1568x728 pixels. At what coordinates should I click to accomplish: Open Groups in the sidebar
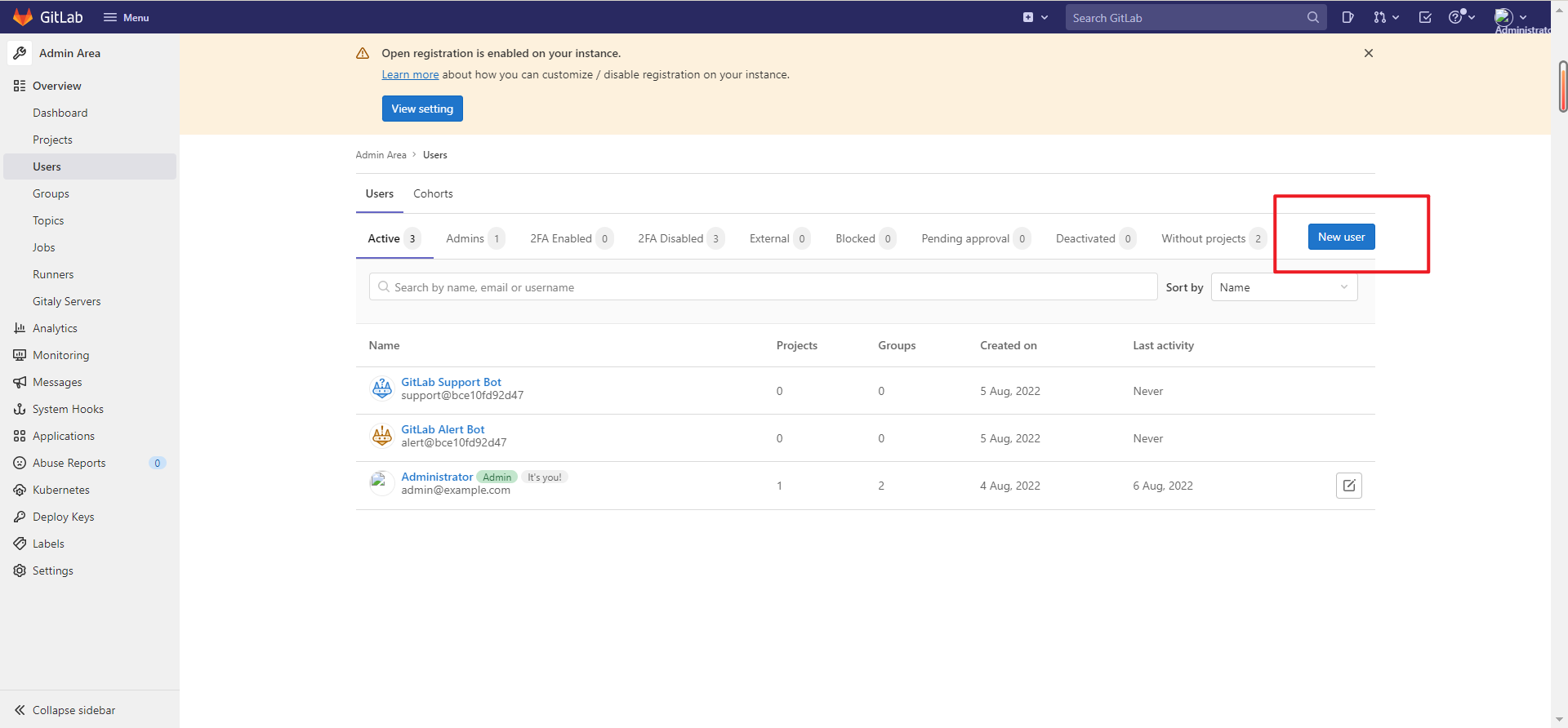[51, 193]
